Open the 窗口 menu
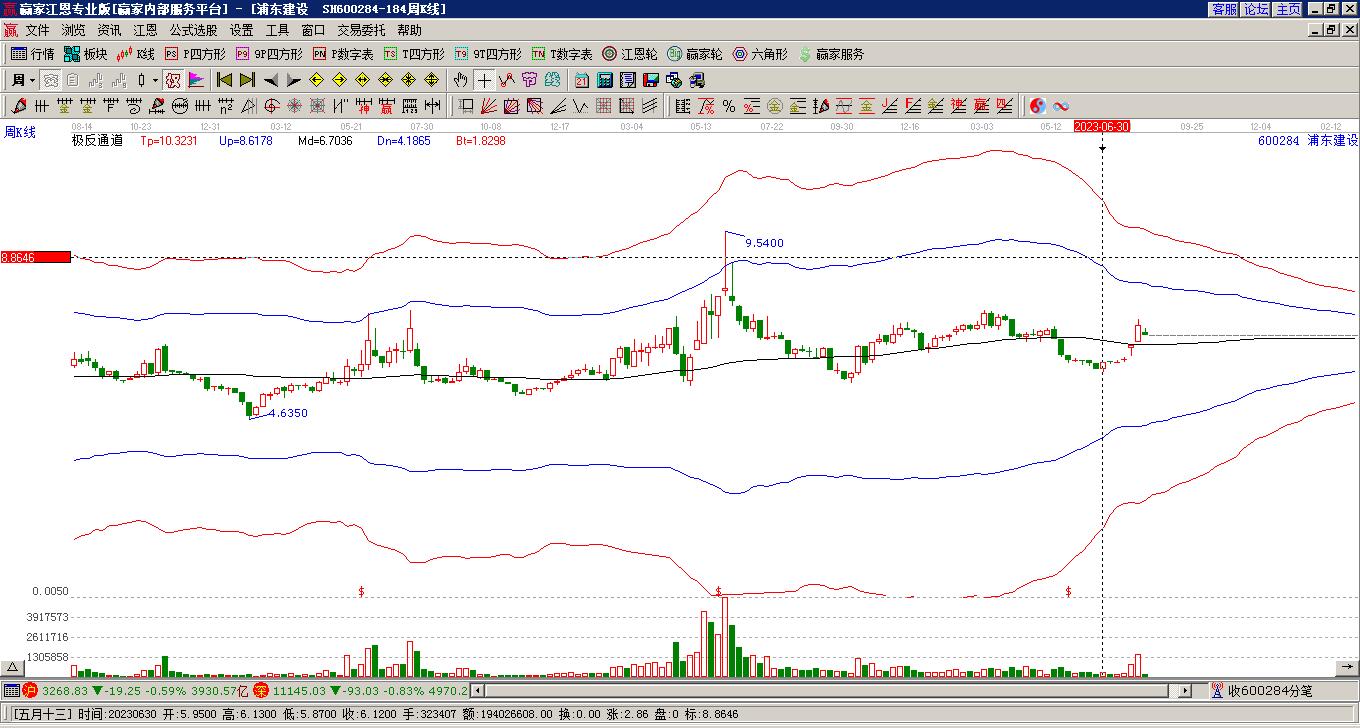 pyautogui.click(x=313, y=31)
